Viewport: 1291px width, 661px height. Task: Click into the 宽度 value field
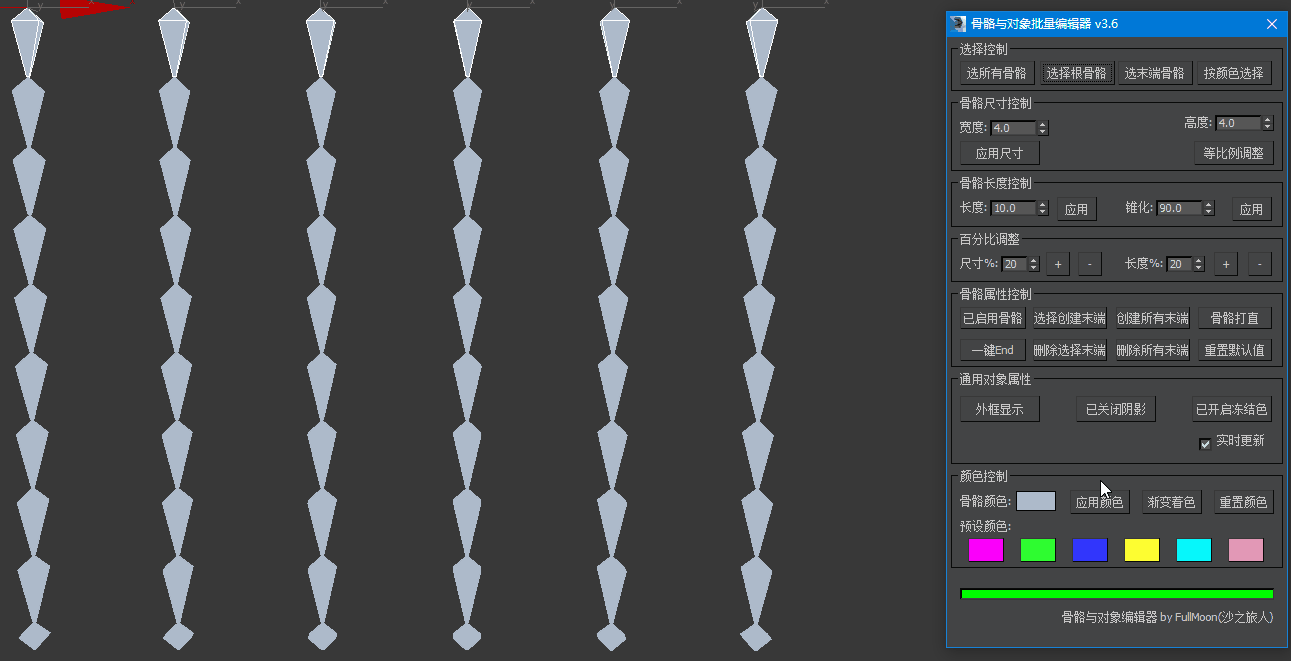(1013, 128)
